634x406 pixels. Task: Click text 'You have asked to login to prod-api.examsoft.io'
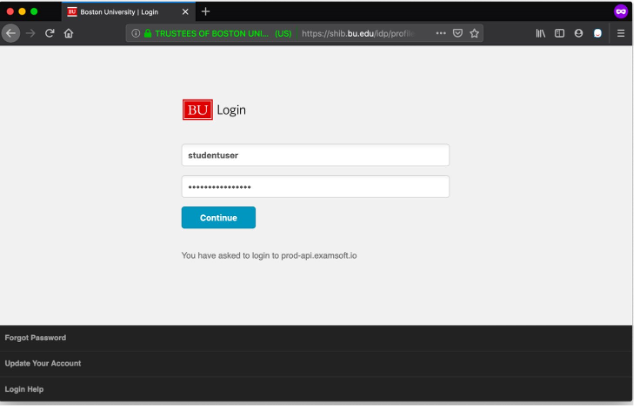(269, 256)
